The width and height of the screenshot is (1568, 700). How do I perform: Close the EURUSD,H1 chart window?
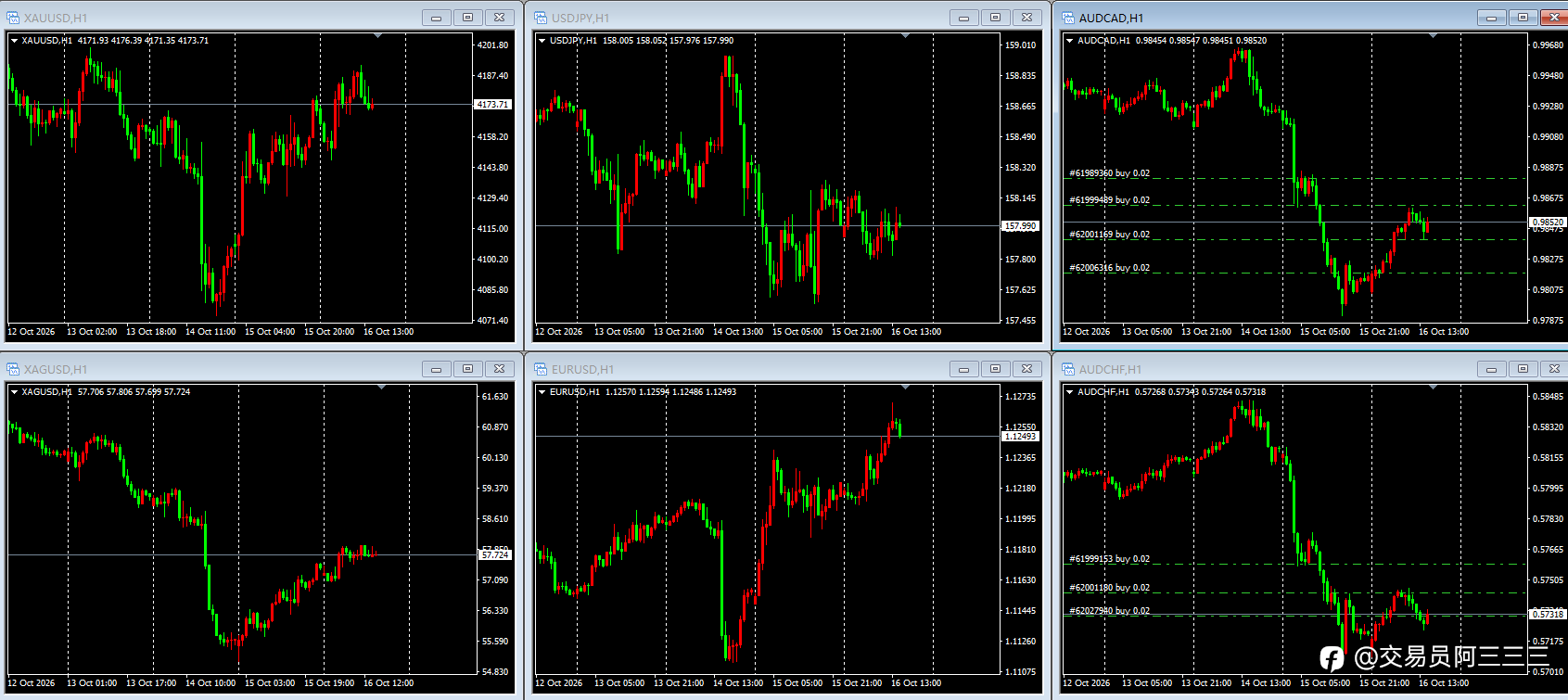coord(1026,369)
